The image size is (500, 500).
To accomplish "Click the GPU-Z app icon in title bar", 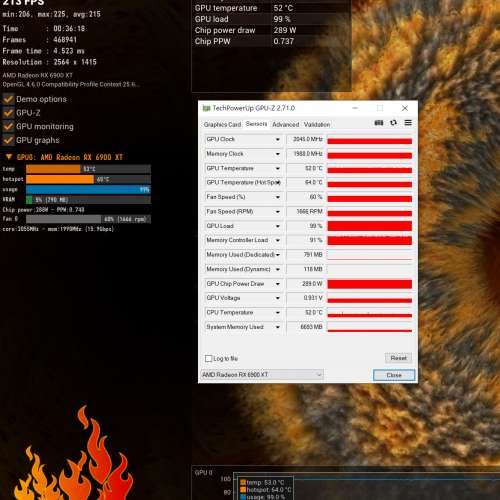I will pos(206,108).
